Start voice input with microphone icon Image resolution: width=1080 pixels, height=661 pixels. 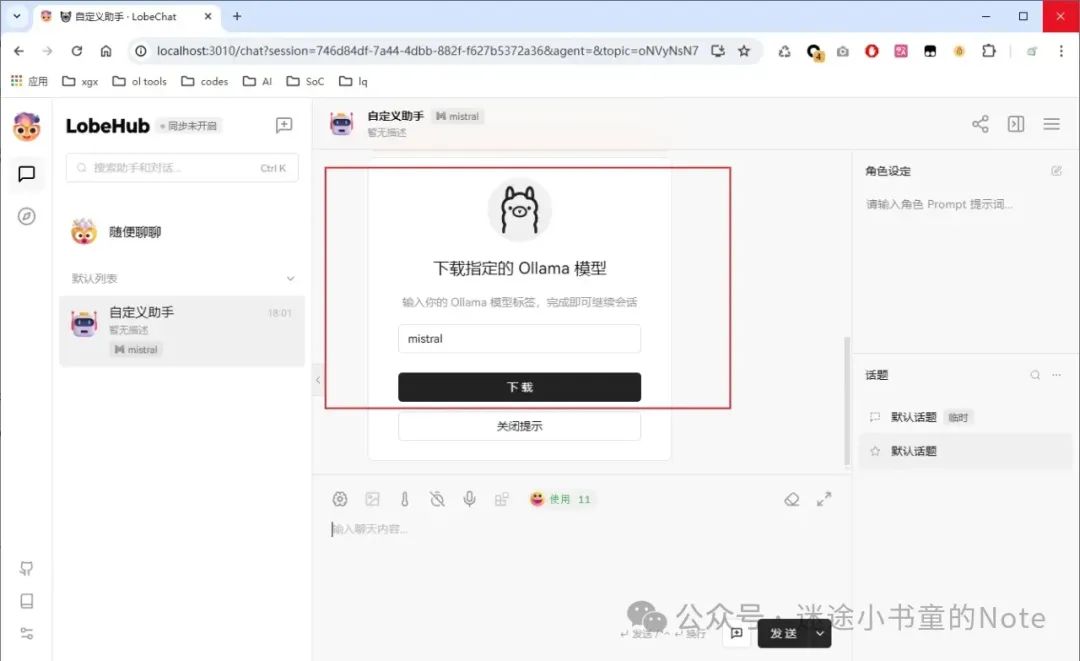pyautogui.click(x=469, y=499)
